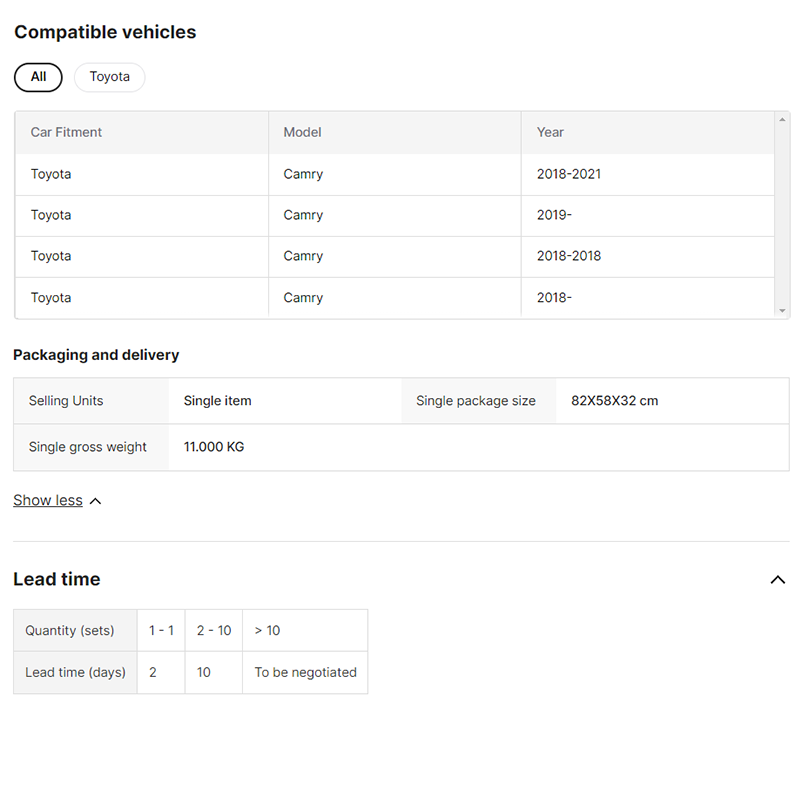This screenshot has width=800, height=800.
Task: Click the "Model" column header
Action: point(302,132)
